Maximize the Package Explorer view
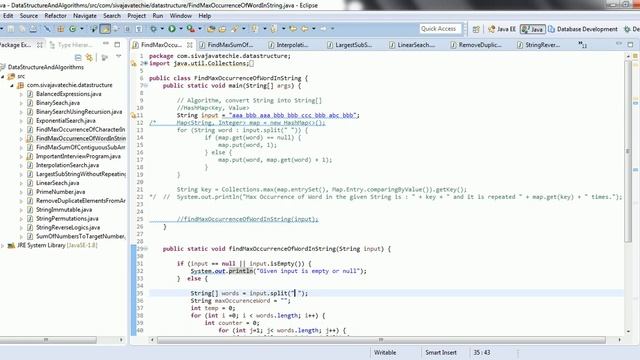Screen dimensions: 640x360 pyautogui.click(x=117, y=44)
